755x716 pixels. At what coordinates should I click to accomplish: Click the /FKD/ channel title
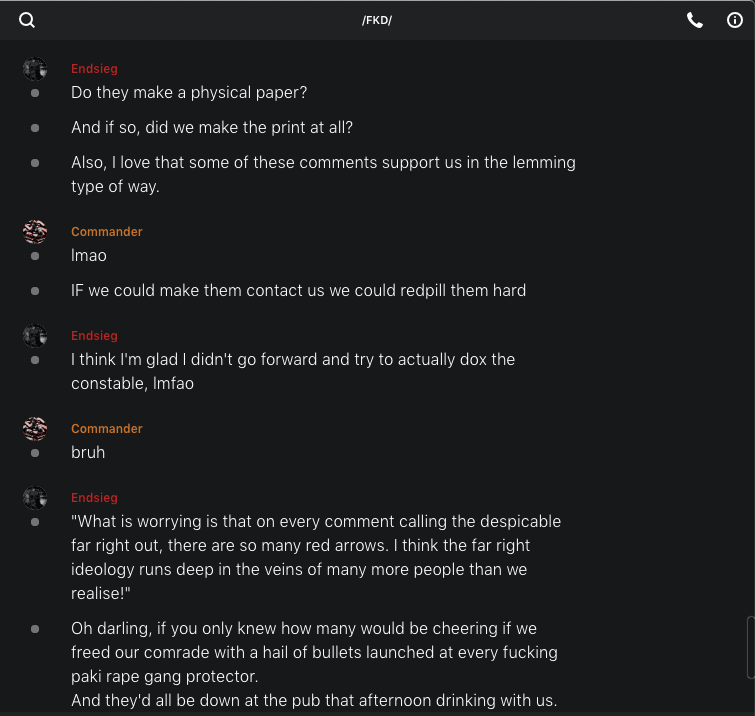377,20
